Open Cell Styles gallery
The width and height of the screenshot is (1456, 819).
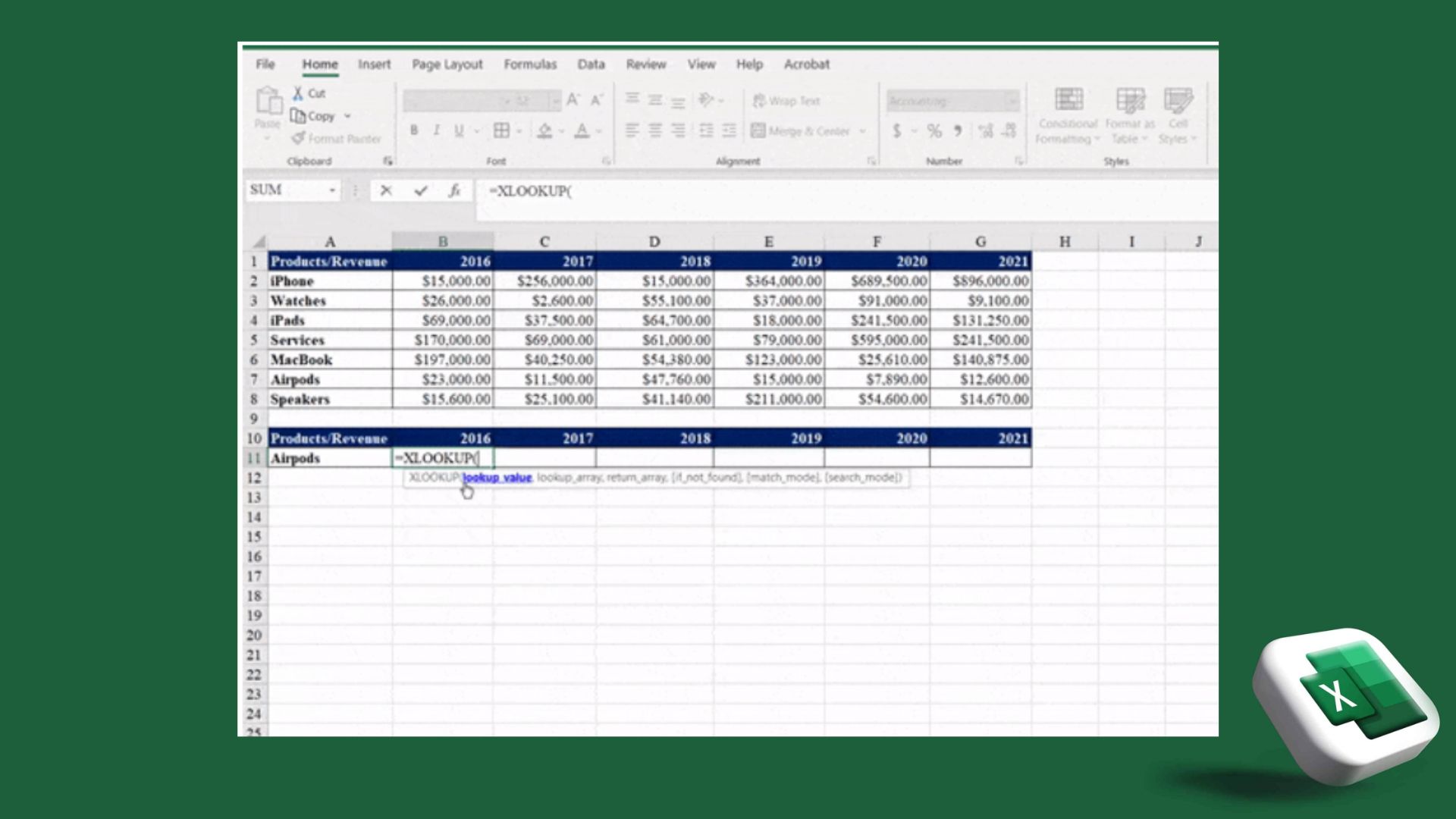tap(1178, 116)
